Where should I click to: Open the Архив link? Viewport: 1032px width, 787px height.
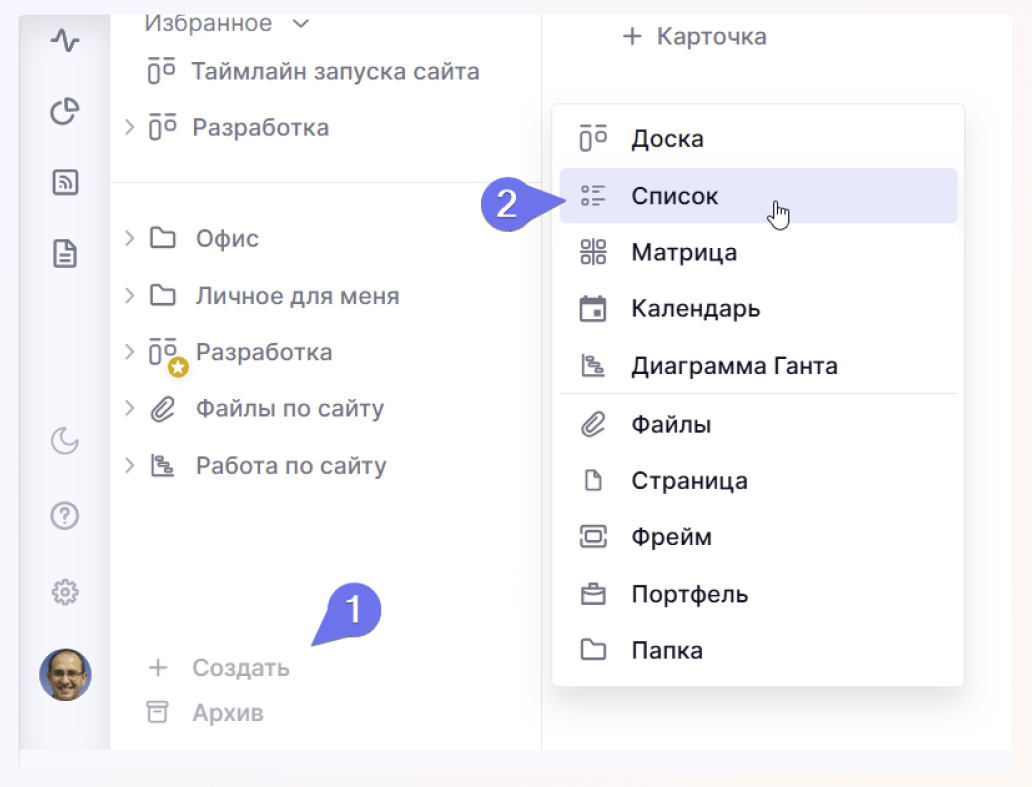(x=227, y=713)
